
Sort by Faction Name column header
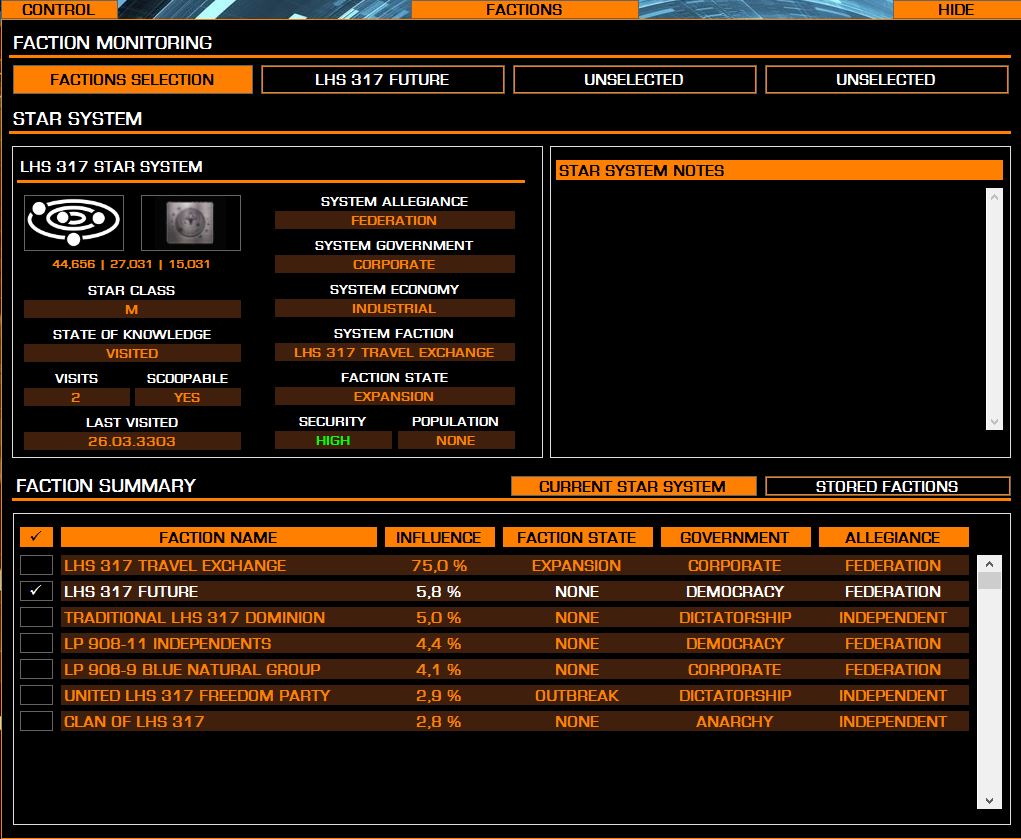pyautogui.click(x=218, y=537)
